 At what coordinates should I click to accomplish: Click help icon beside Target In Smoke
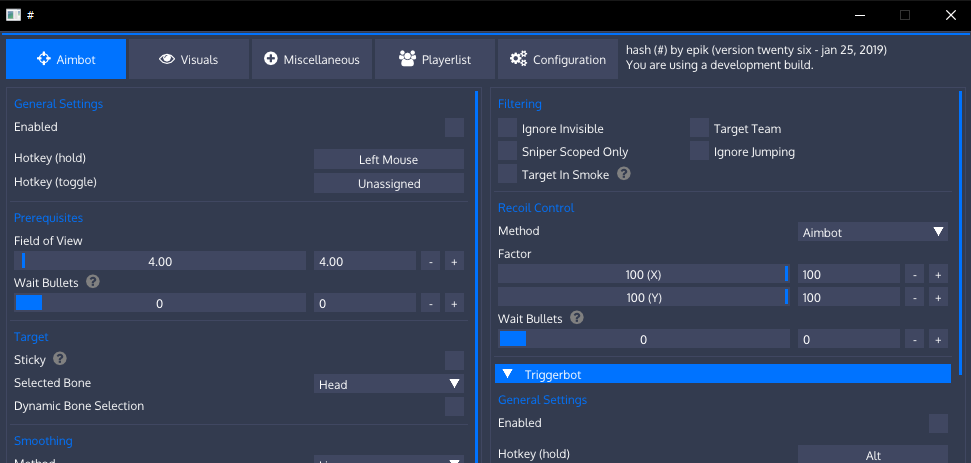[x=624, y=174]
